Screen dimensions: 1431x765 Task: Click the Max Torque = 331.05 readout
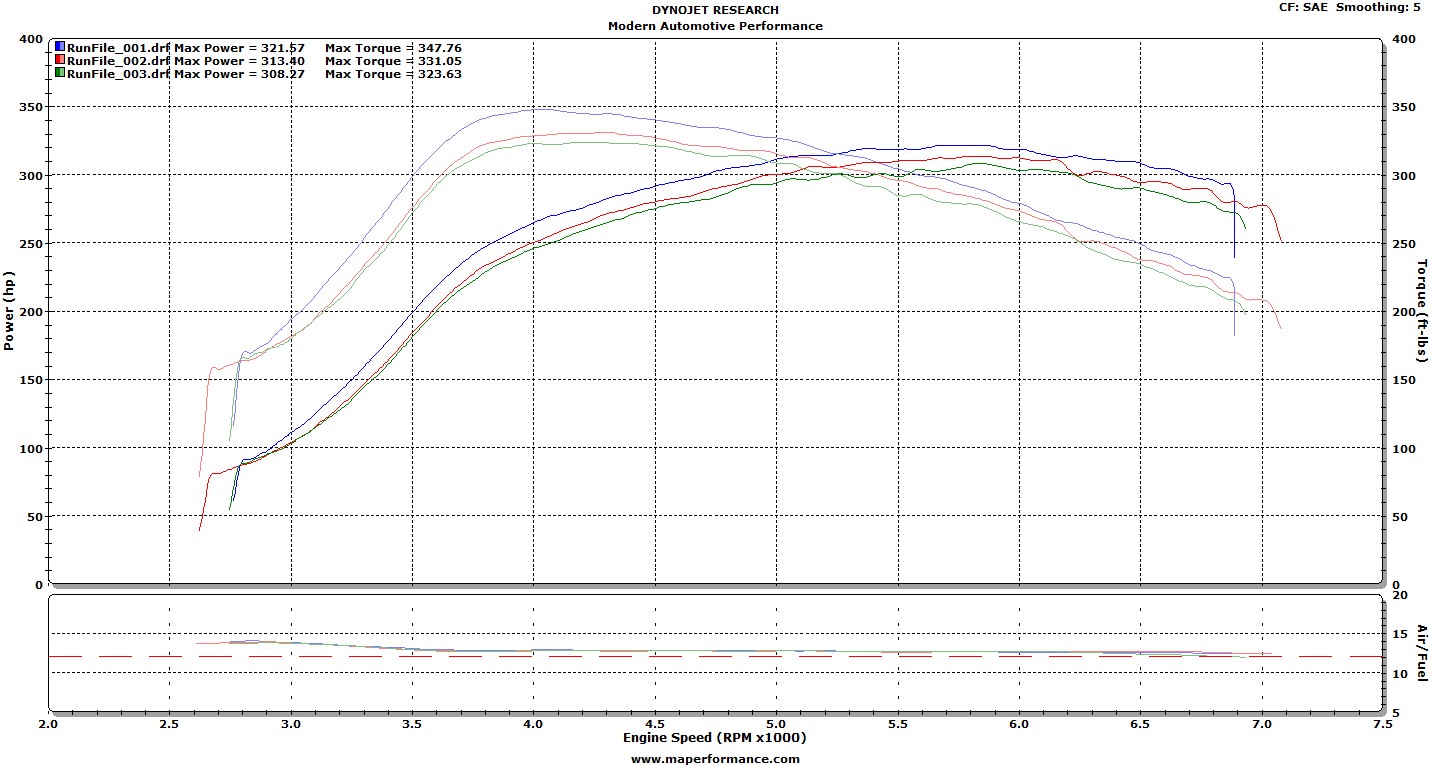393,60
